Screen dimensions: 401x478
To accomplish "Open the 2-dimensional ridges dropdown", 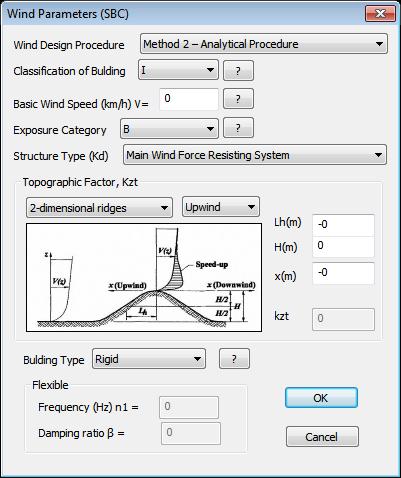I will [x=99, y=208].
